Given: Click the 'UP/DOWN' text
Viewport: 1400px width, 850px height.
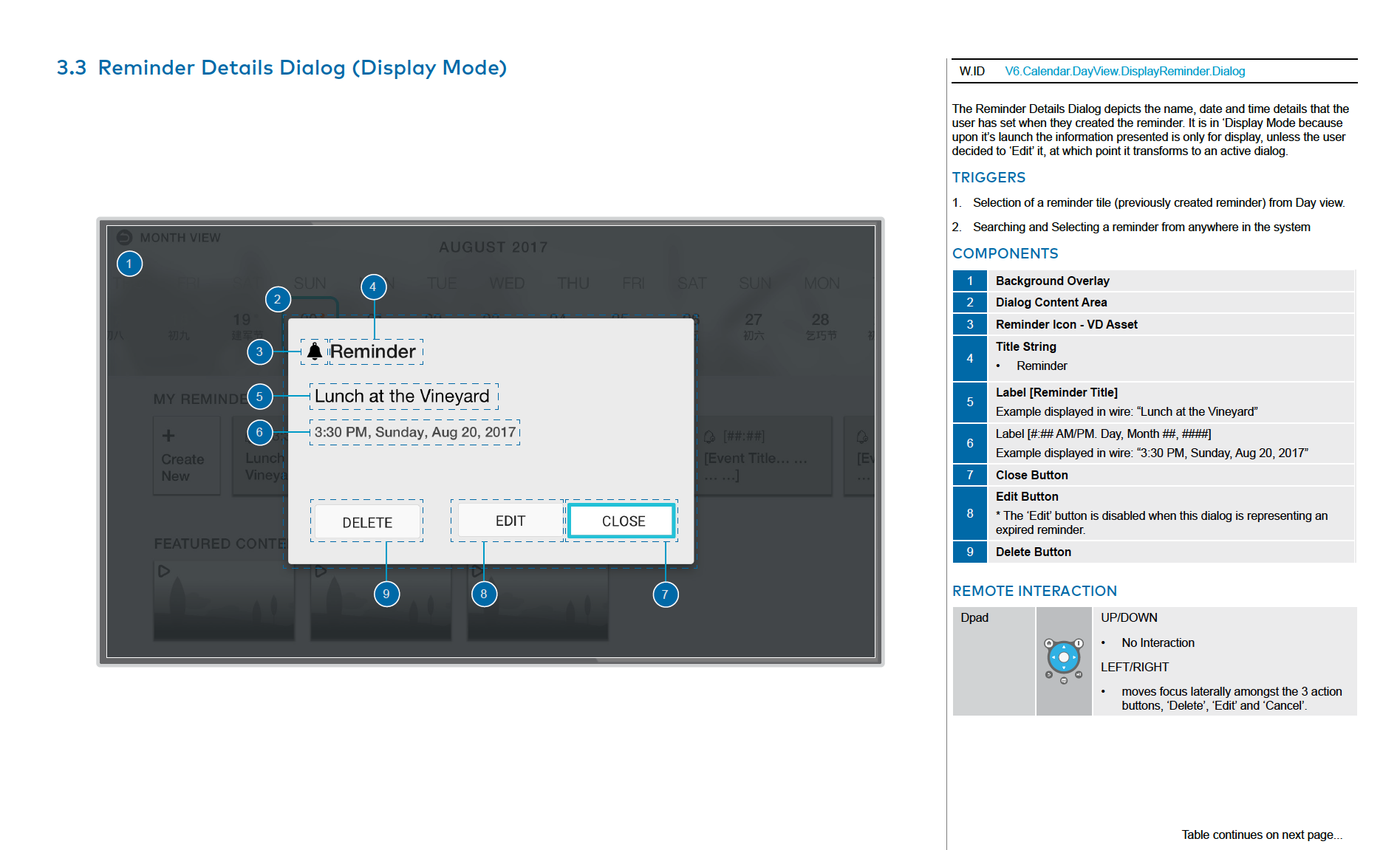Looking at the screenshot, I should [1129, 617].
